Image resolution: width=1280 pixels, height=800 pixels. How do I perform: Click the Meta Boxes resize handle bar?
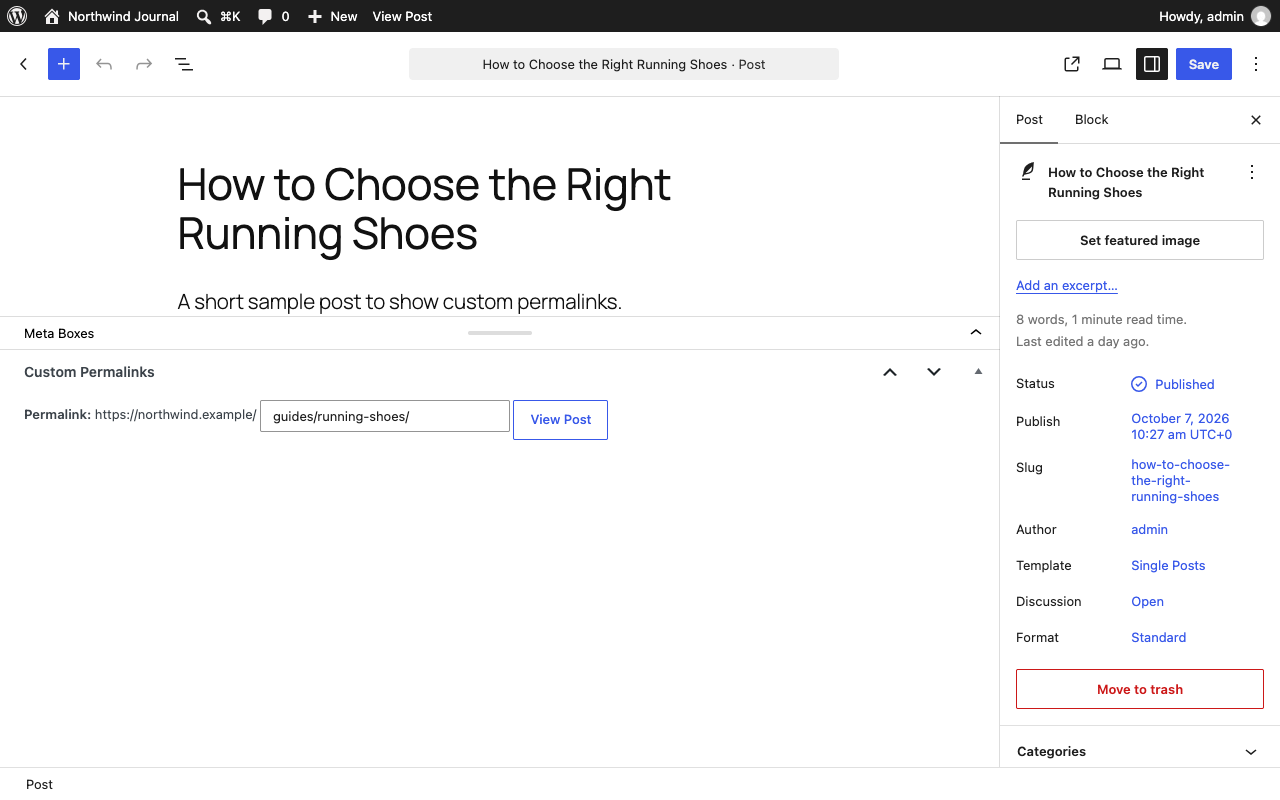click(500, 332)
